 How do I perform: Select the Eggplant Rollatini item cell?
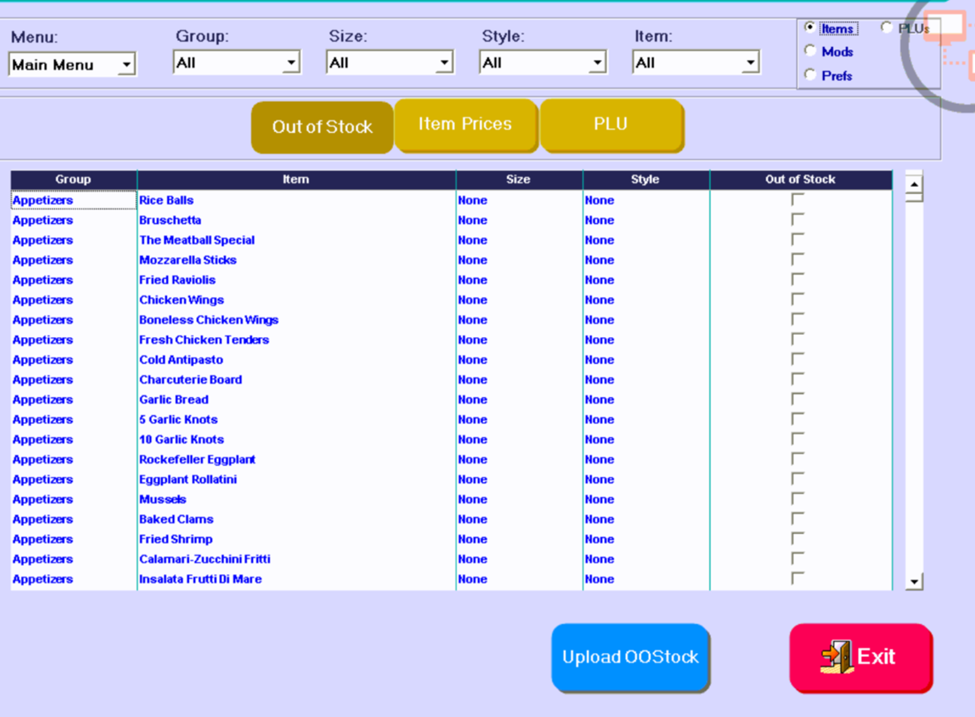click(x=297, y=479)
